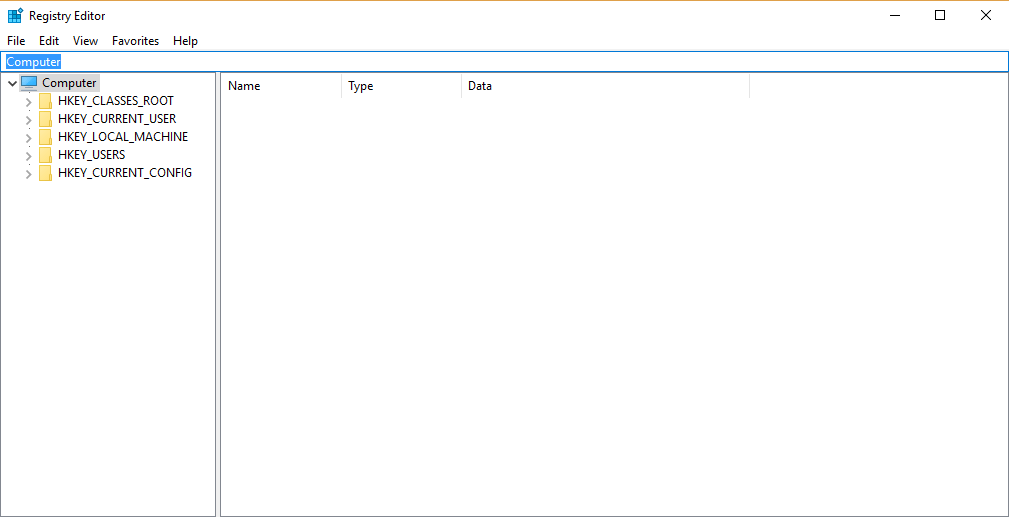The image size is (1009, 517).
Task: Expand HKEY_CURRENT_USER key
Action: 28,120
